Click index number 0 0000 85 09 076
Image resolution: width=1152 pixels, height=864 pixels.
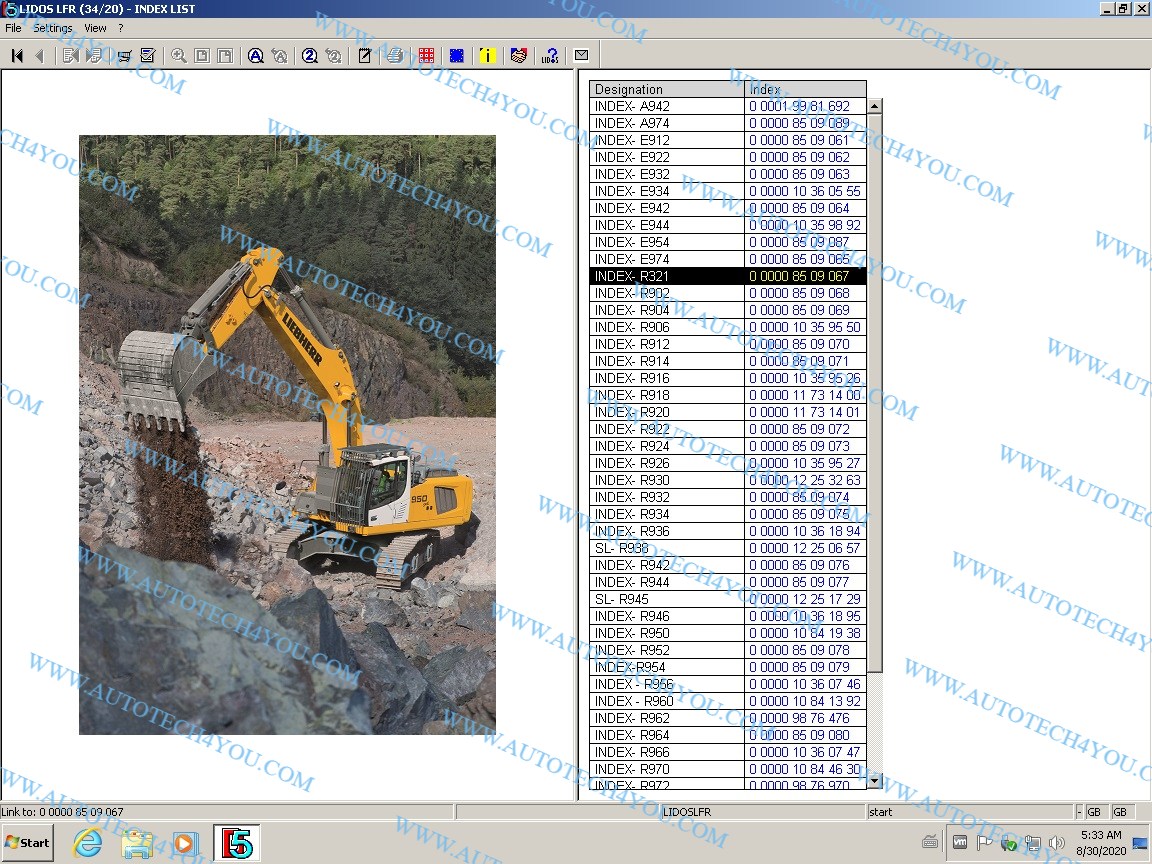pyautogui.click(x=804, y=565)
